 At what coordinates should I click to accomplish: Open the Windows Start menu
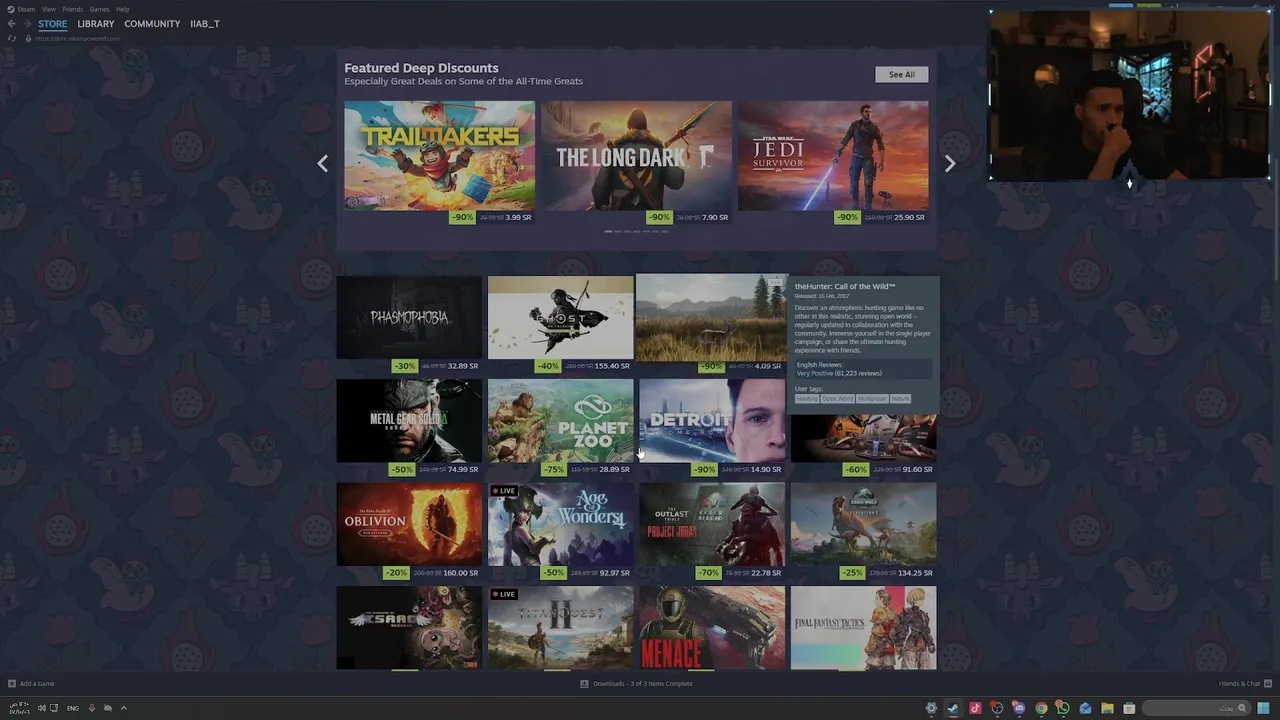1264,708
